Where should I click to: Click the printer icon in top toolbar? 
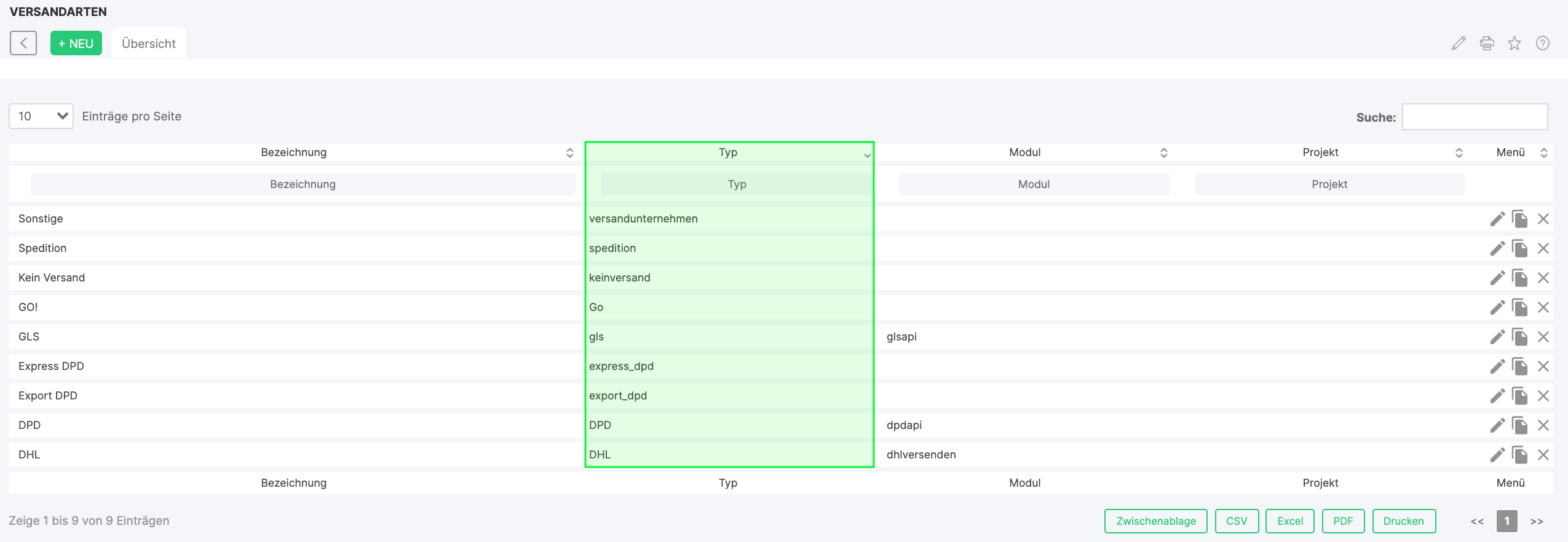(x=1487, y=43)
